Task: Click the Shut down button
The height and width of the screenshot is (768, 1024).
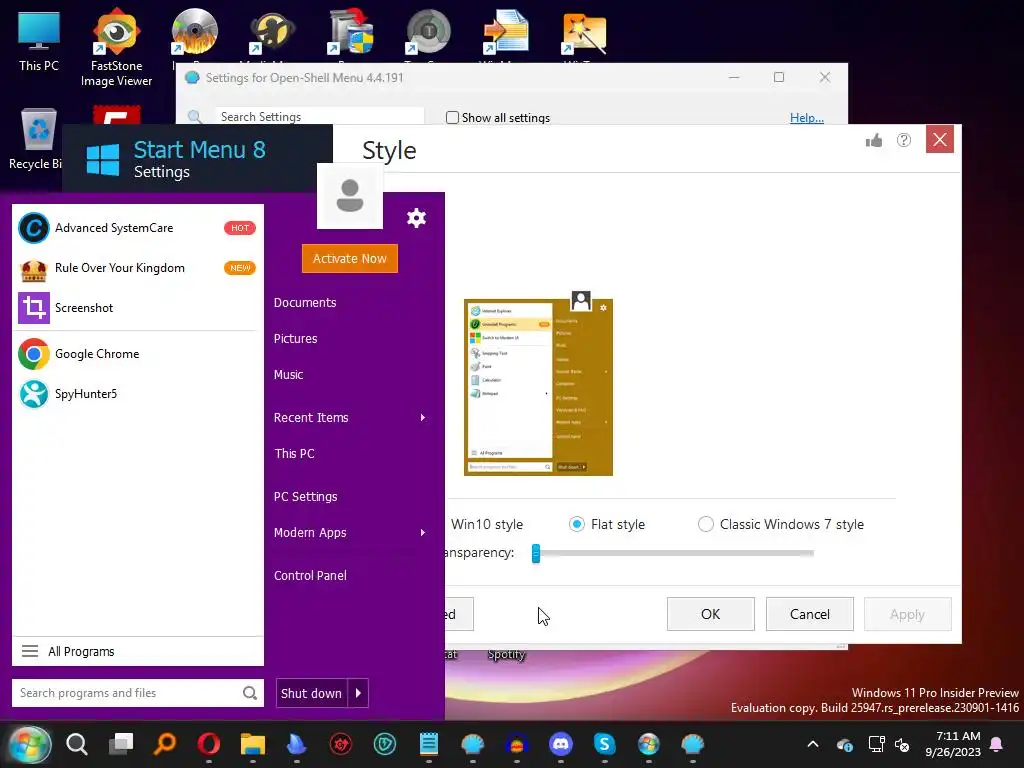Action: 312,693
